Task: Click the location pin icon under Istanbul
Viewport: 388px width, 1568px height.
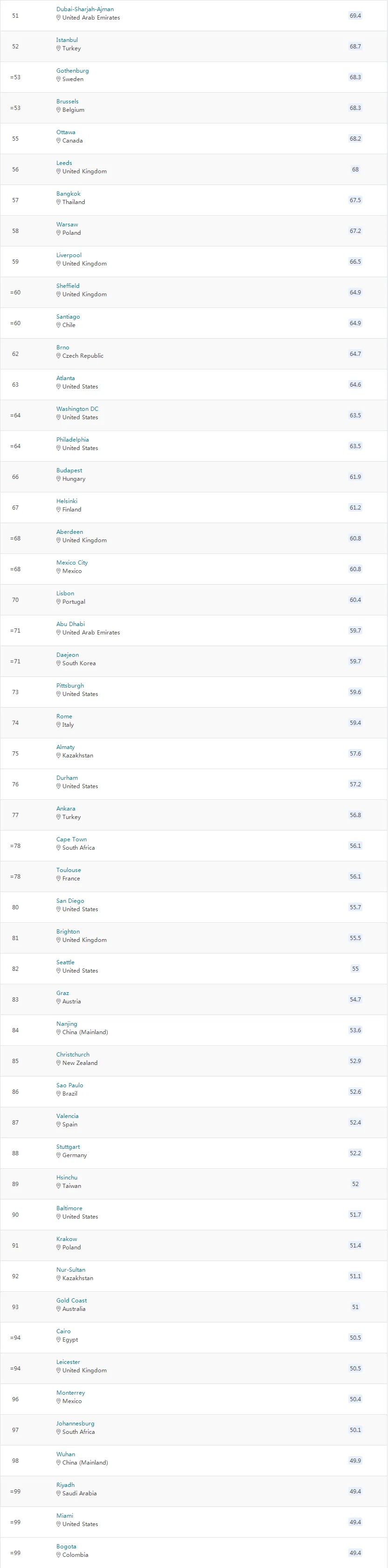Action: pyautogui.click(x=59, y=49)
